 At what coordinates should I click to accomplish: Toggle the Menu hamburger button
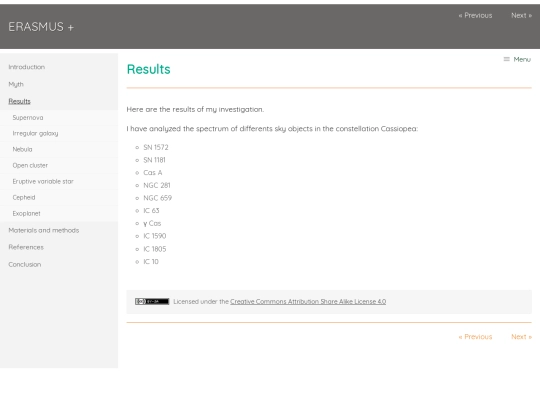tap(517, 60)
